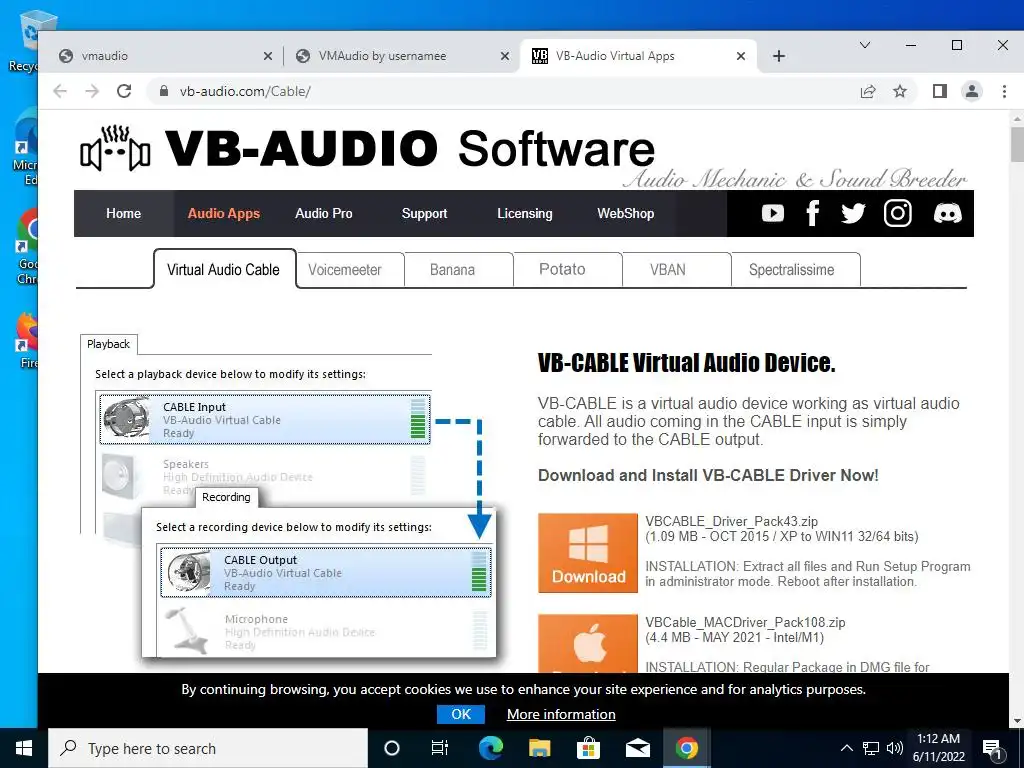This screenshot has width=1024, height=768.
Task: Switch to the Voicemeeter tab
Action: [350, 270]
